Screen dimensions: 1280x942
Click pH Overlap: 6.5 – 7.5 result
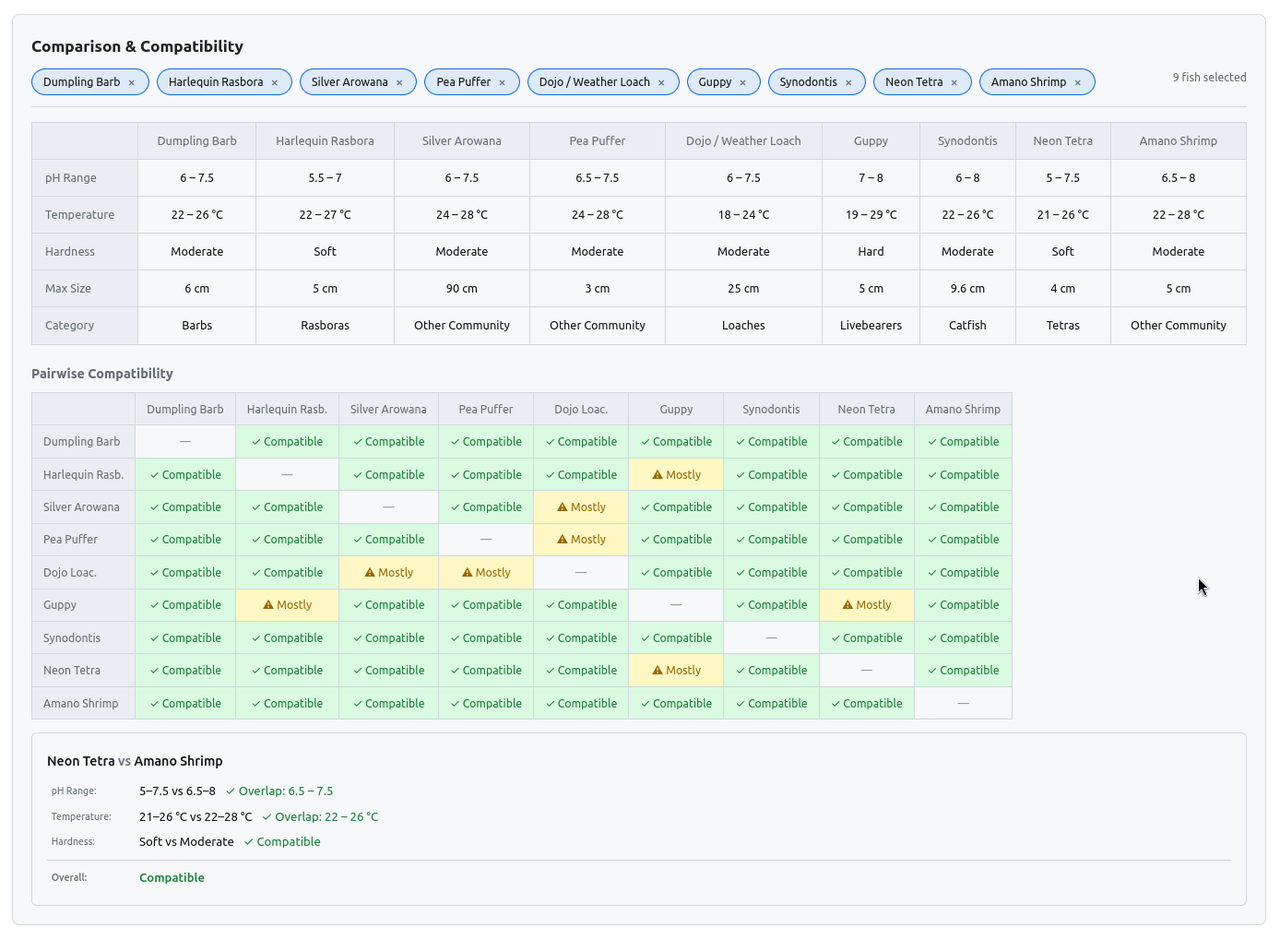(279, 791)
